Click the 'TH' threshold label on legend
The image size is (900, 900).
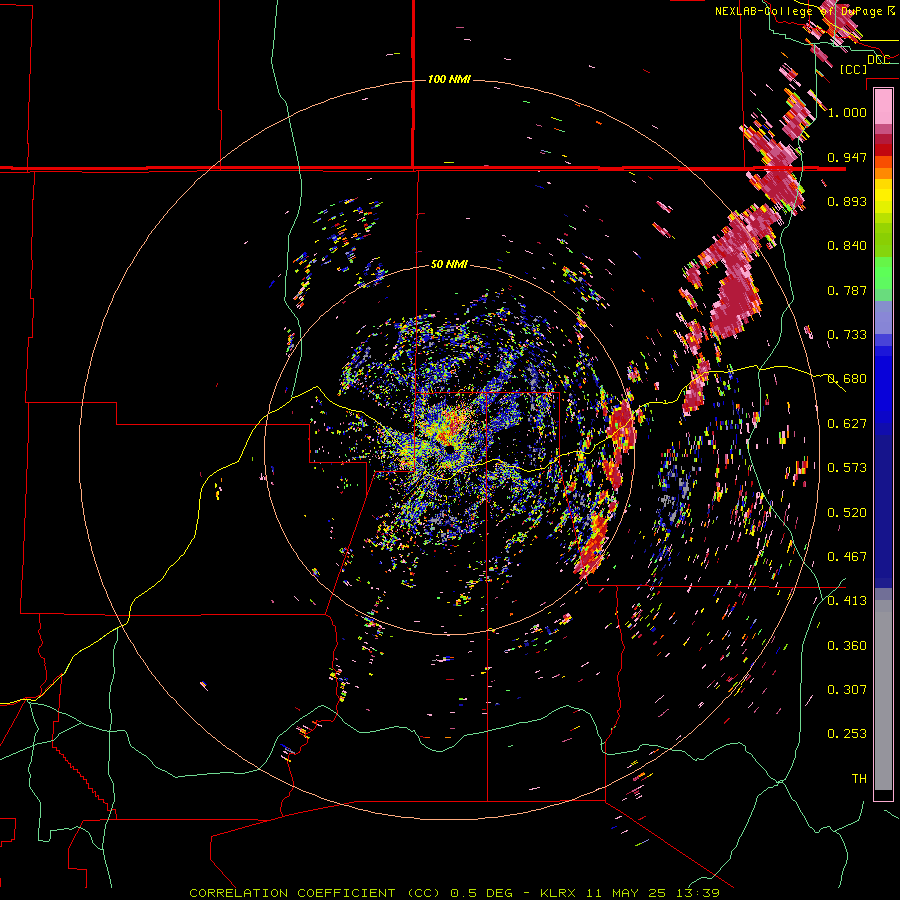[859, 779]
